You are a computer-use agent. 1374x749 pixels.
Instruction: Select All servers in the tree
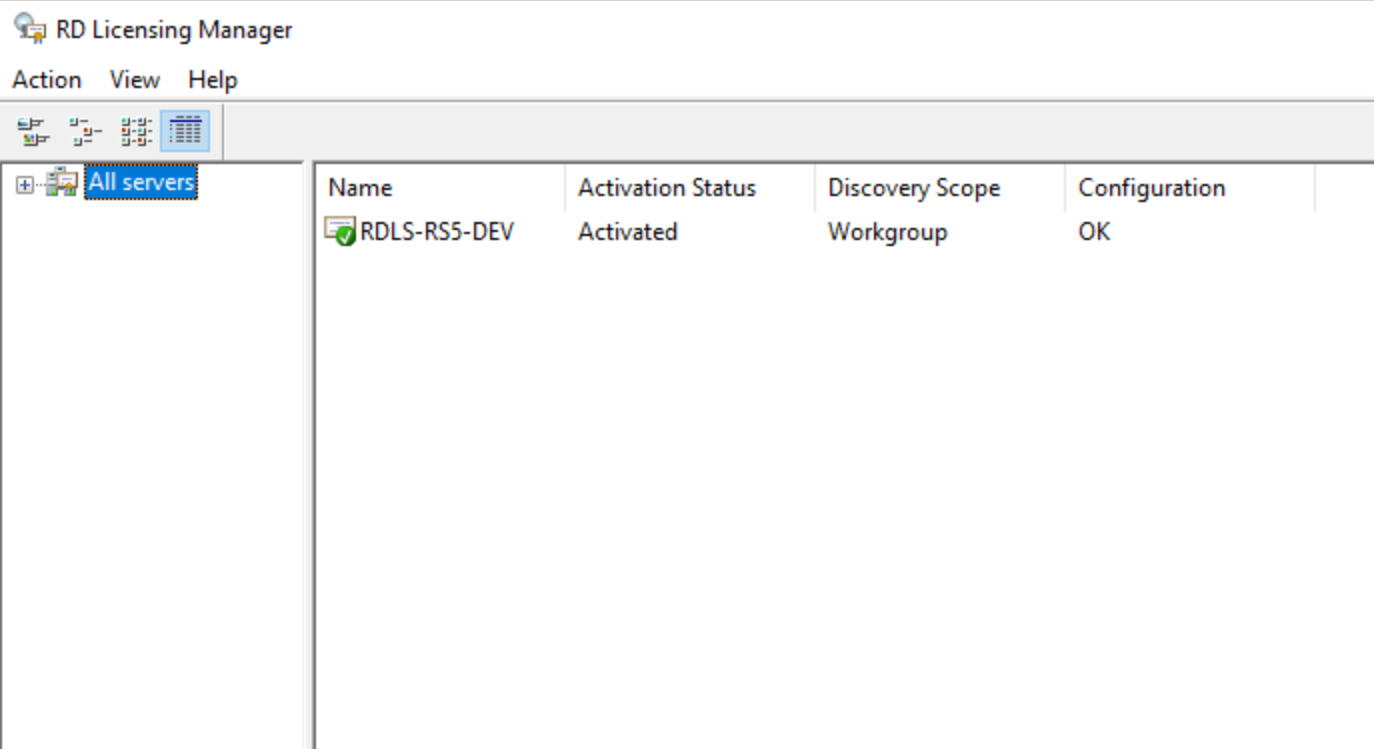[x=141, y=183]
